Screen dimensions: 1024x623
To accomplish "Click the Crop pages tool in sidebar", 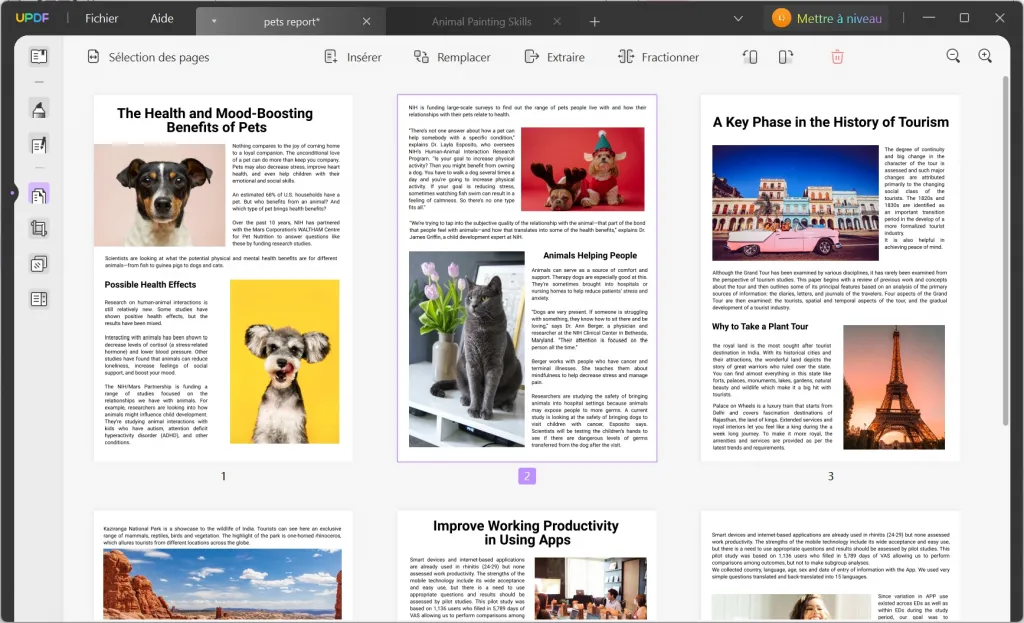I will click(39, 228).
